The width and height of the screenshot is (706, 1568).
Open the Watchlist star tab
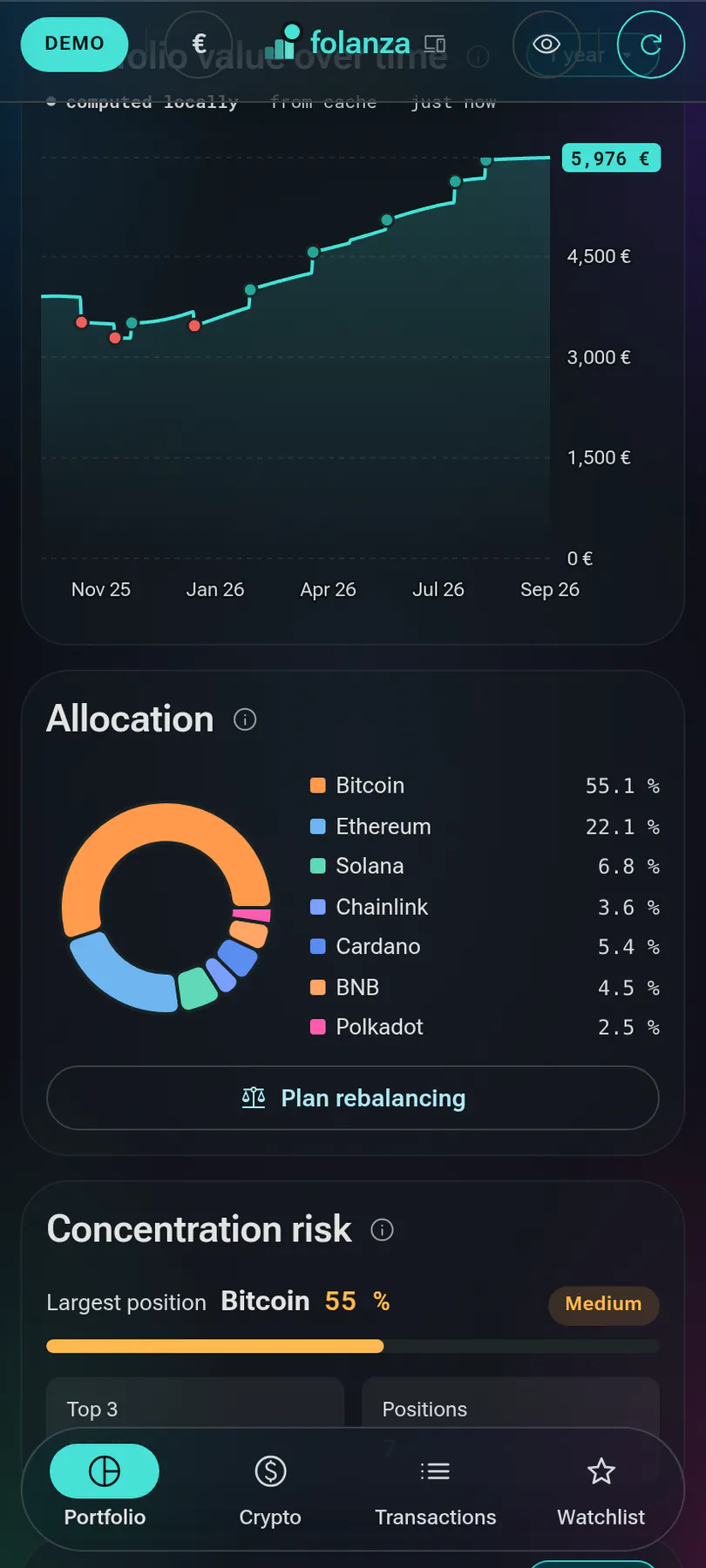(x=601, y=1486)
